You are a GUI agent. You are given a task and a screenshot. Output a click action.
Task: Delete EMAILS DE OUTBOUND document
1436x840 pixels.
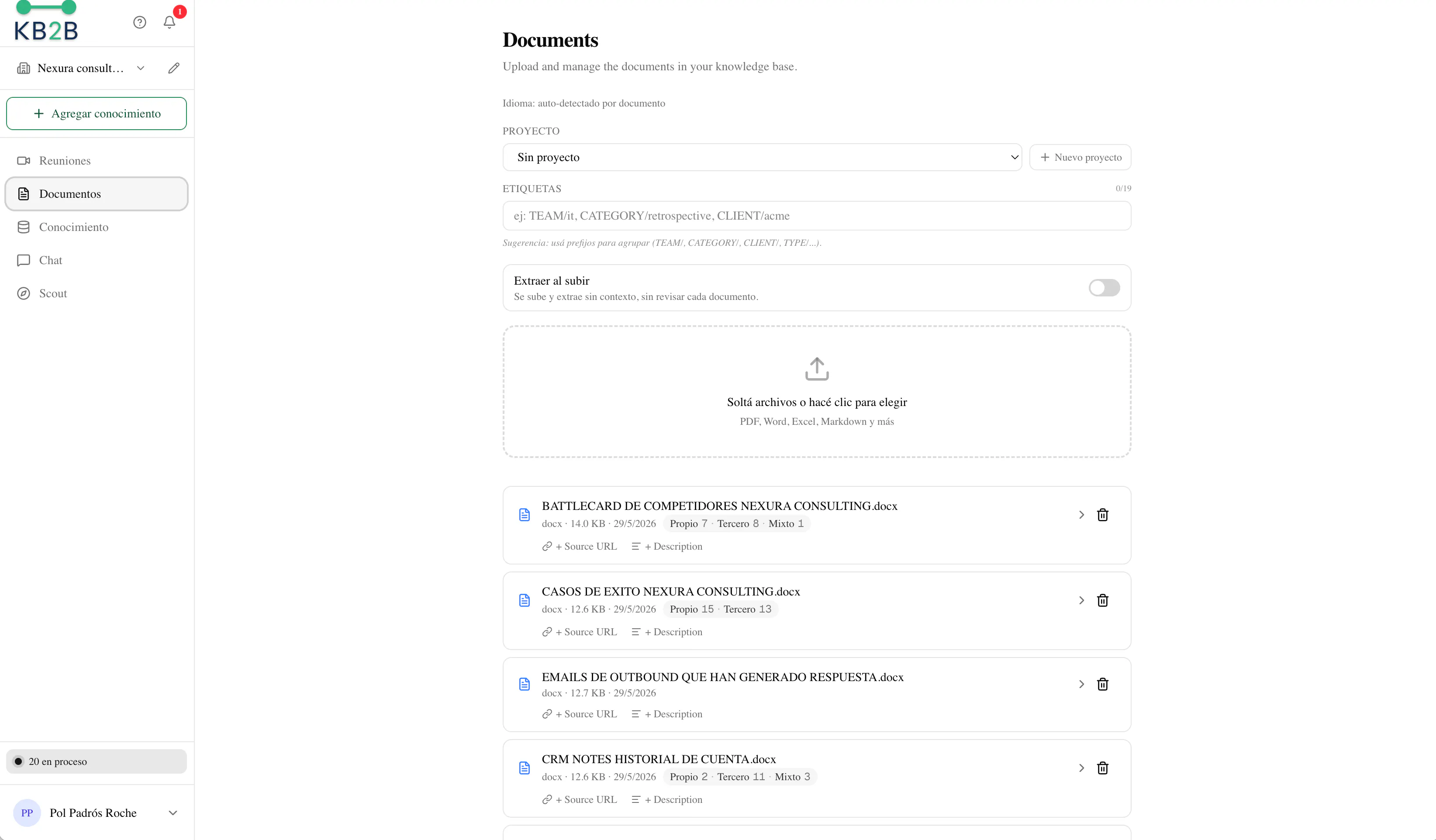1103,684
